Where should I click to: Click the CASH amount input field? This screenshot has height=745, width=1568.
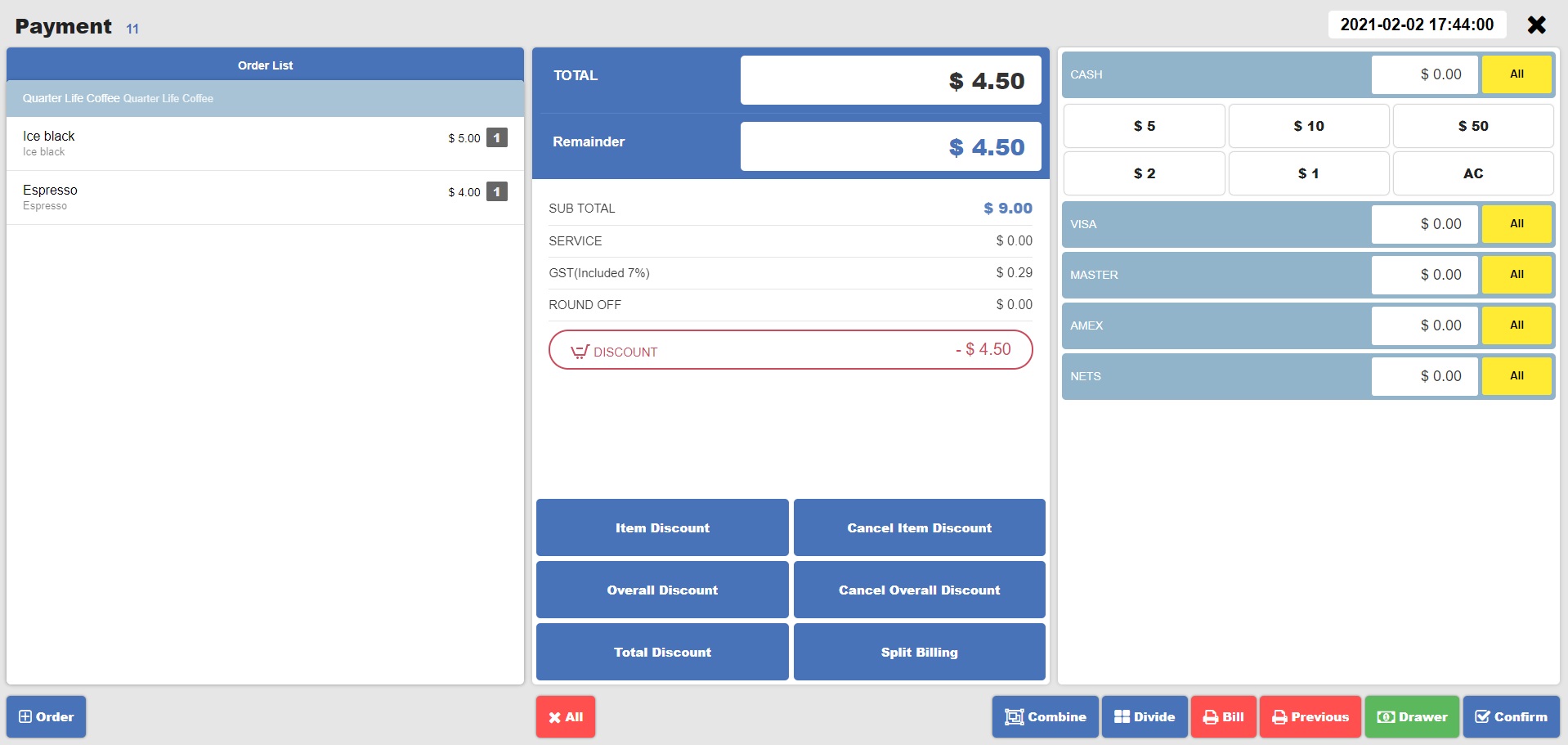(1424, 74)
